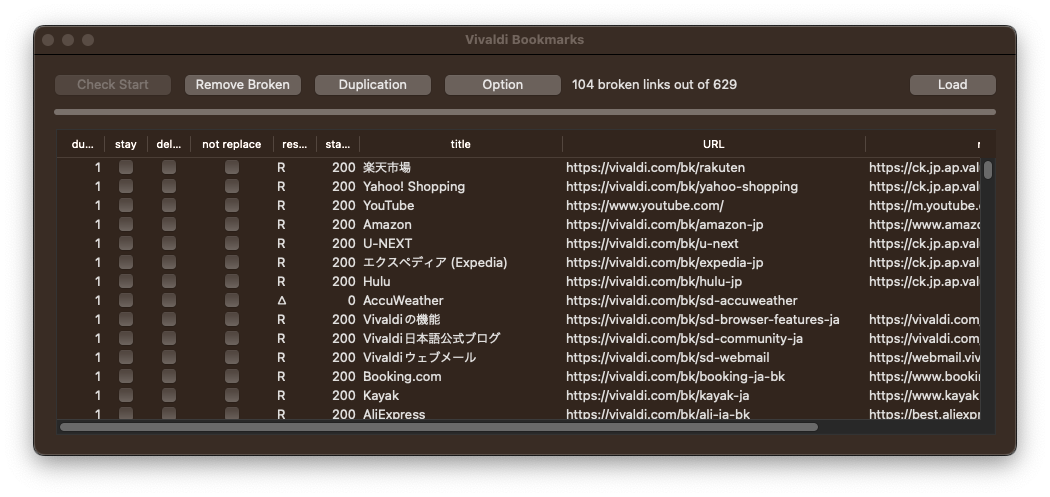The width and height of the screenshot is (1050, 497).
Task: Click the horizontal scrollbar thumb
Action: point(439,427)
